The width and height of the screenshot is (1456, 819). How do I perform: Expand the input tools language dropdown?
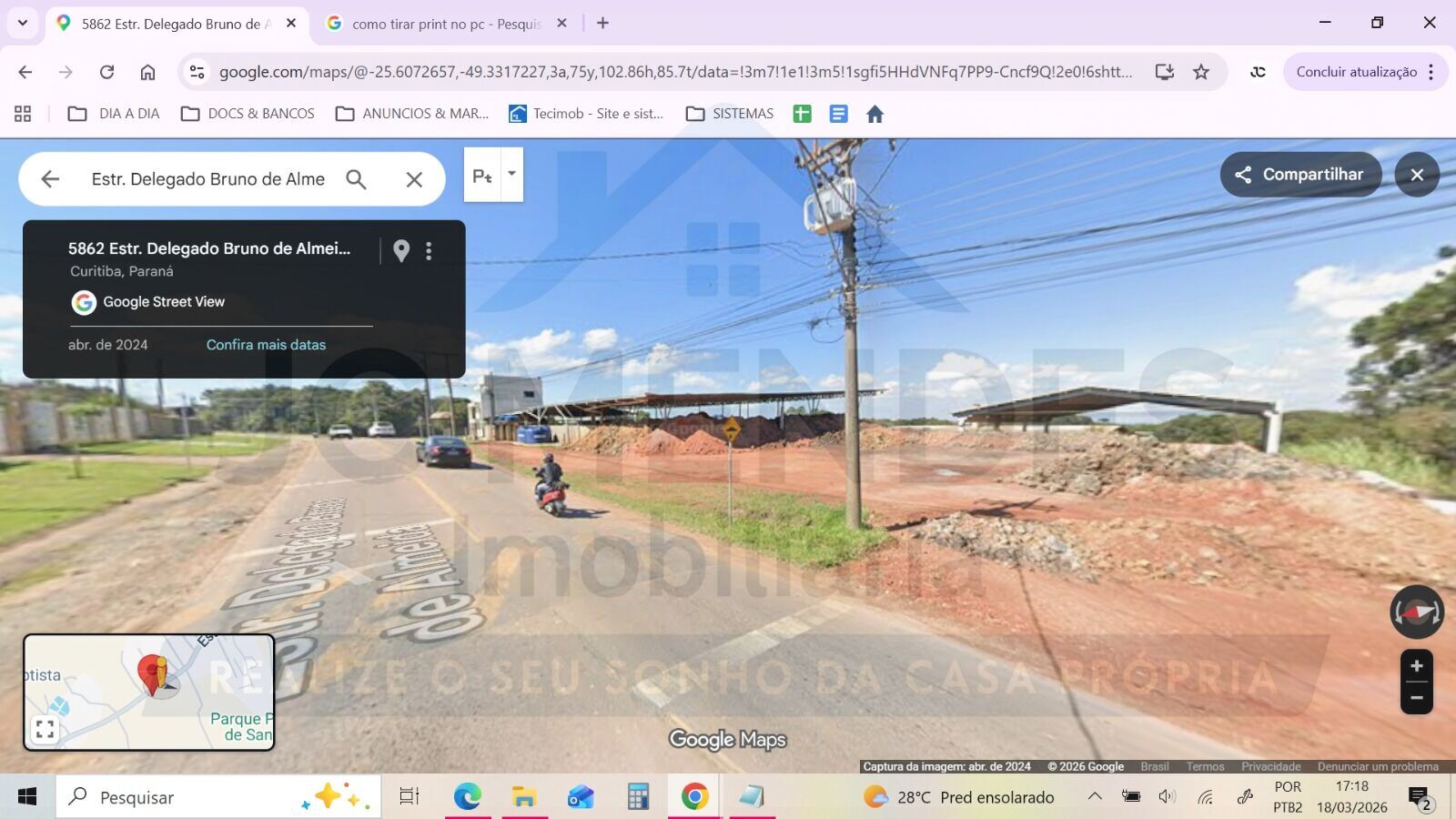[x=511, y=173]
